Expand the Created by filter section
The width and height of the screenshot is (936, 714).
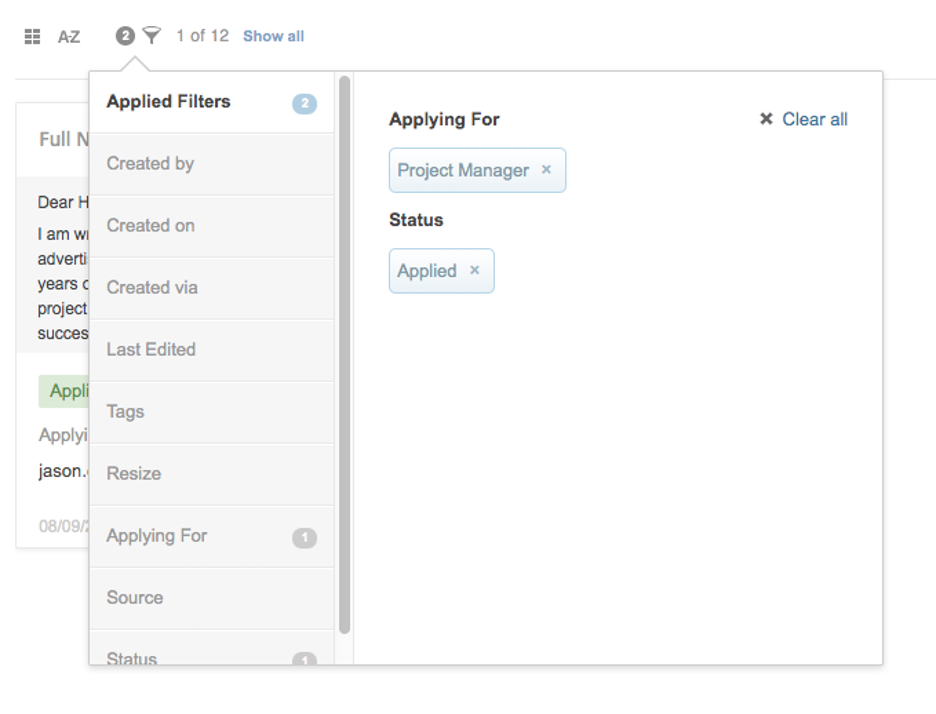(x=150, y=164)
